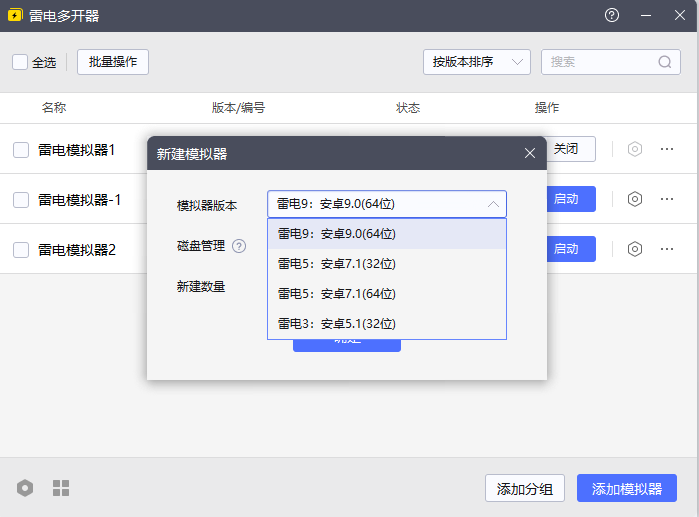Viewport: 699px width, 517px height.
Task: Click the 磁盘管理 help icon
Action: coord(239,246)
